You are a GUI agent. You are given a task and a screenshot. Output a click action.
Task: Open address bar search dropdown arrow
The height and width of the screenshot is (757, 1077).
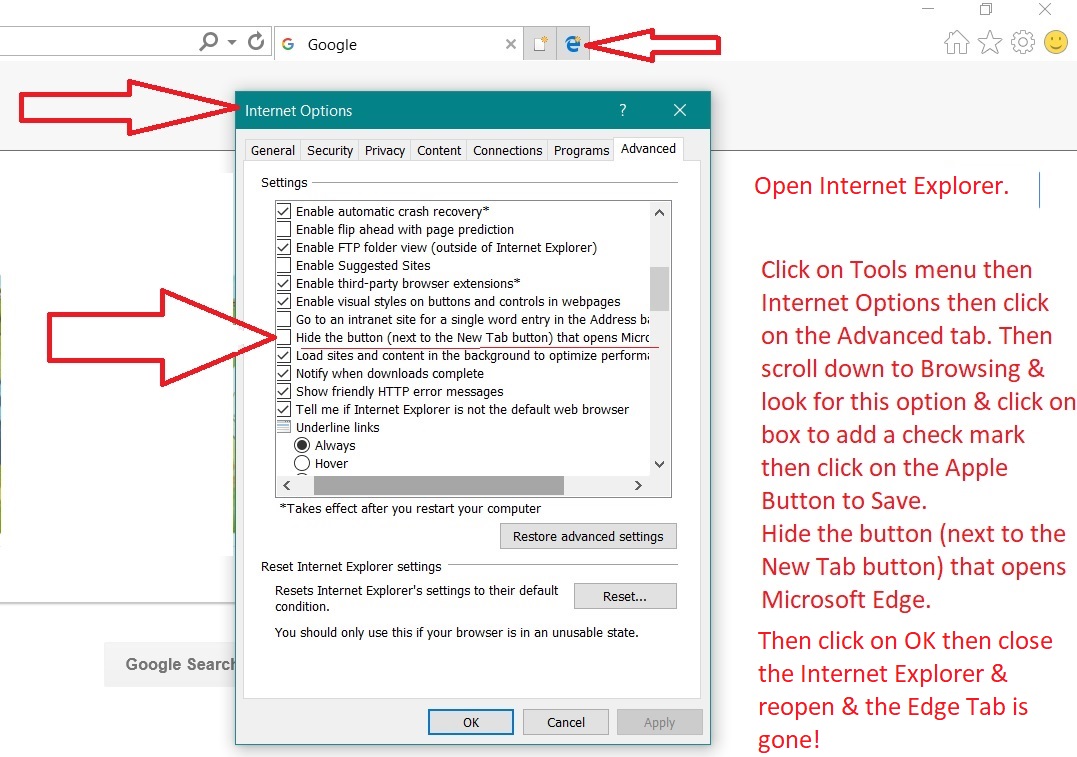232,43
